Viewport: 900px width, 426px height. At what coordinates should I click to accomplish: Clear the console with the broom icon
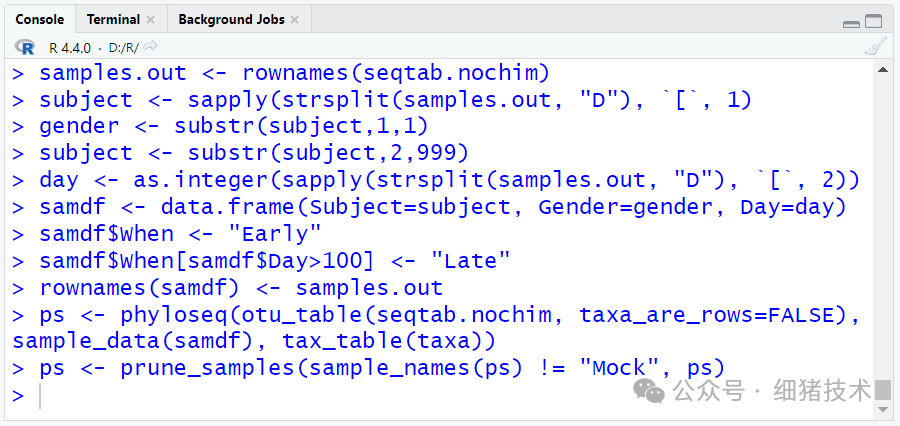pos(875,46)
